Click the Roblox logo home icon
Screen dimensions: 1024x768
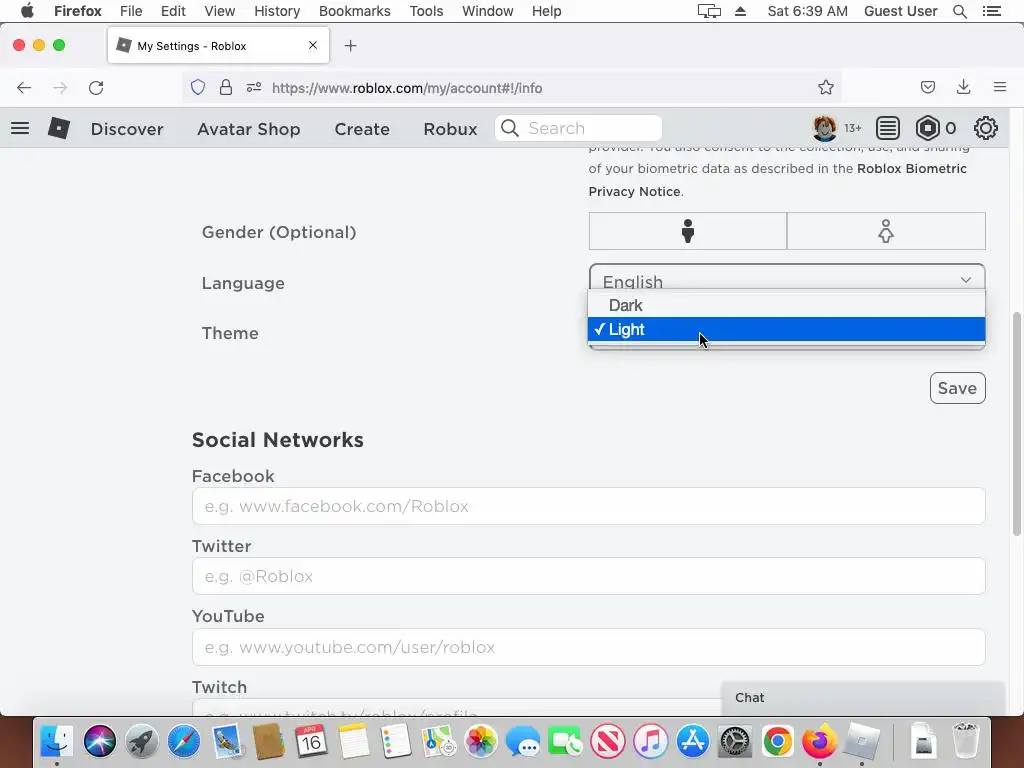tap(59, 129)
